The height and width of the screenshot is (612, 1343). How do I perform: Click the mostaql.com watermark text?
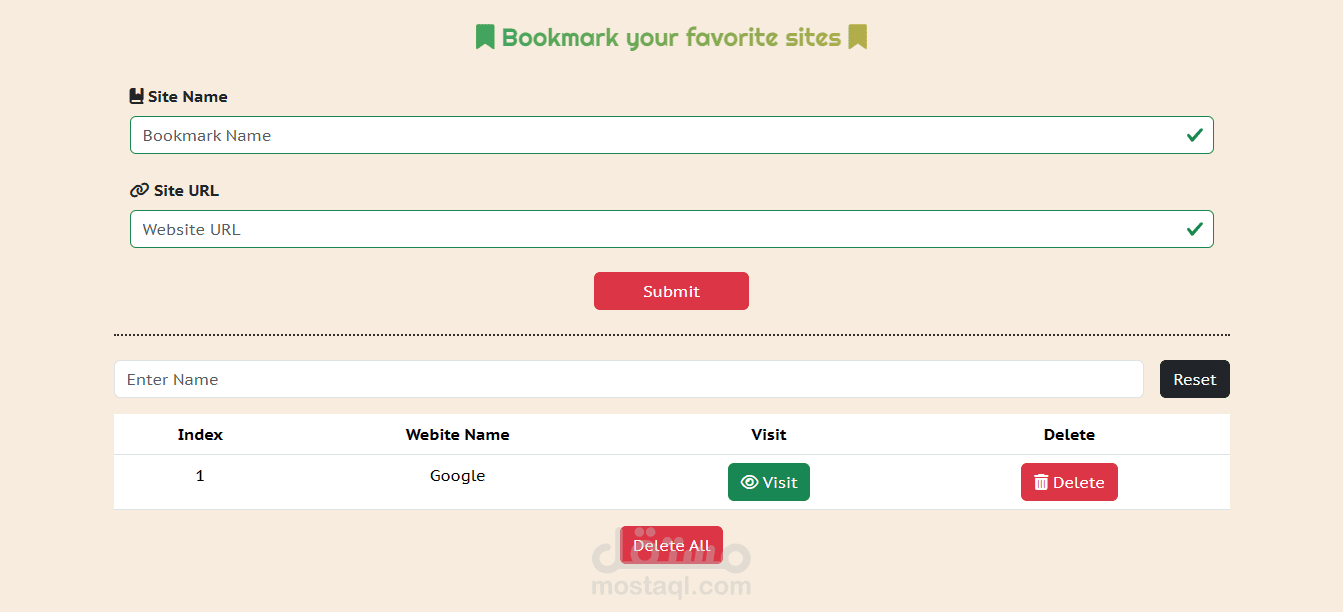(x=671, y=586)
